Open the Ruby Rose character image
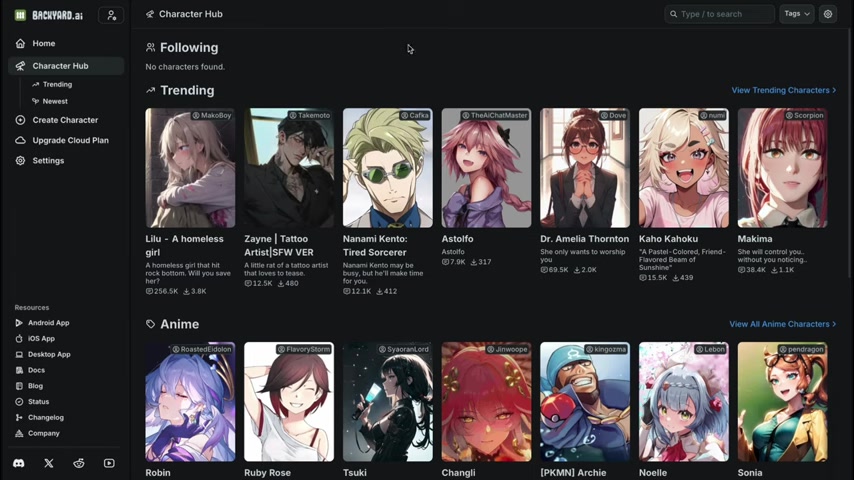 point(289,402)
